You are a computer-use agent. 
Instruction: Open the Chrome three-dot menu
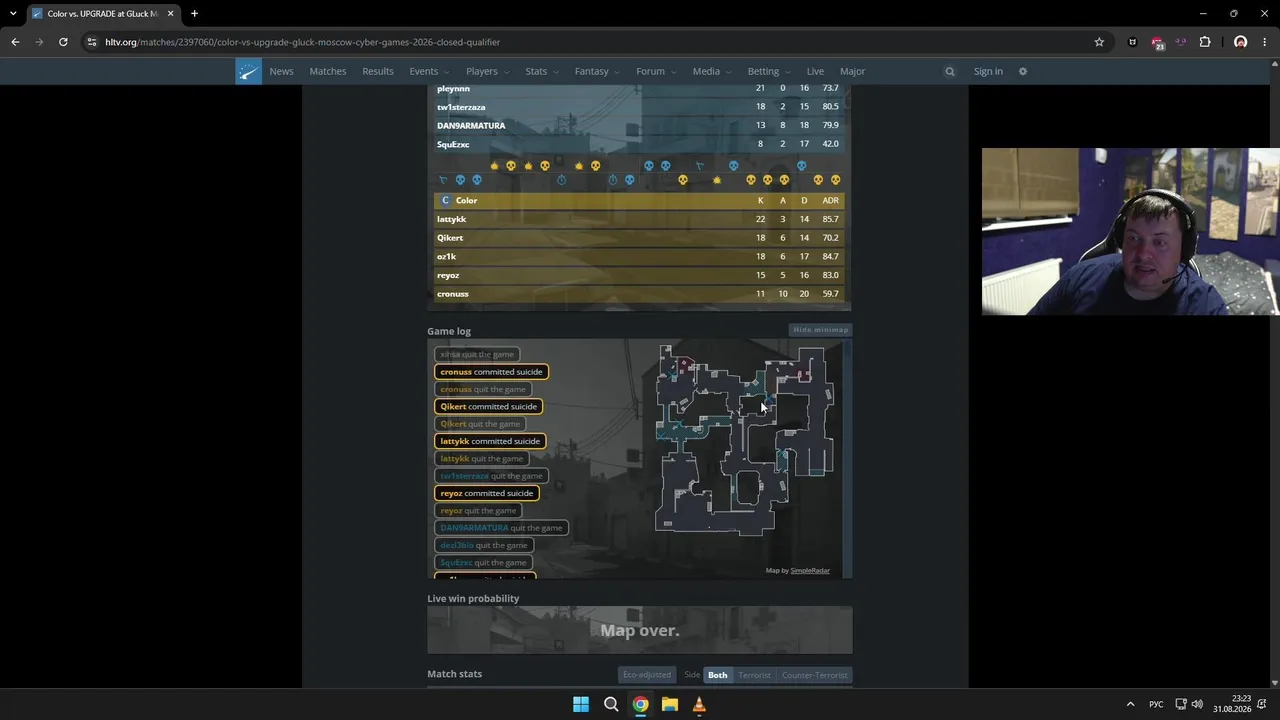click(1265, 42)
